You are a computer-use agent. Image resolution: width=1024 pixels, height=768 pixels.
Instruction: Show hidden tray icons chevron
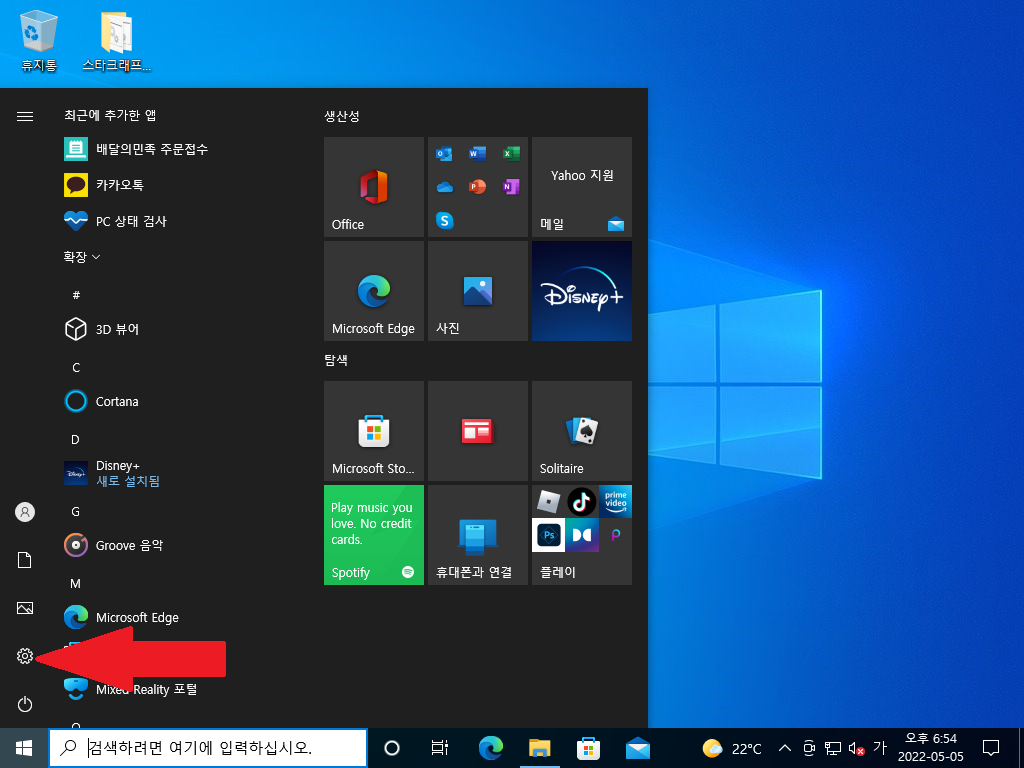click(786, 748)
